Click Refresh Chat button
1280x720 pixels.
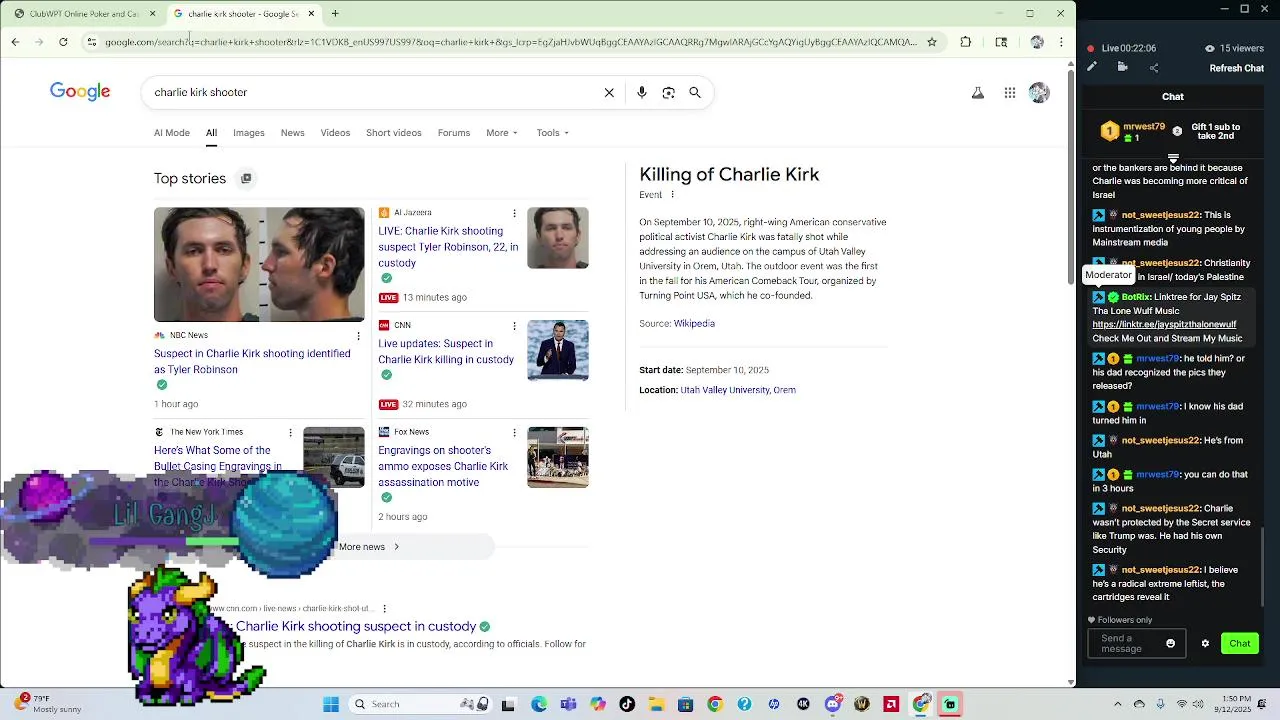pyautogui.click(x=1237, y=68)
